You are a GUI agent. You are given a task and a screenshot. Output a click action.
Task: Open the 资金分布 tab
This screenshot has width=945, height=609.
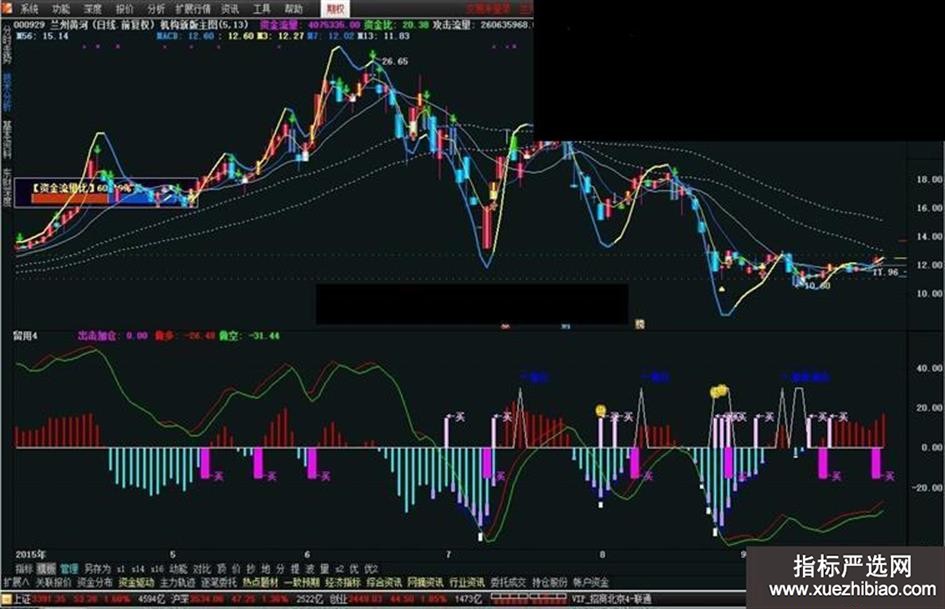coord(95,582)
